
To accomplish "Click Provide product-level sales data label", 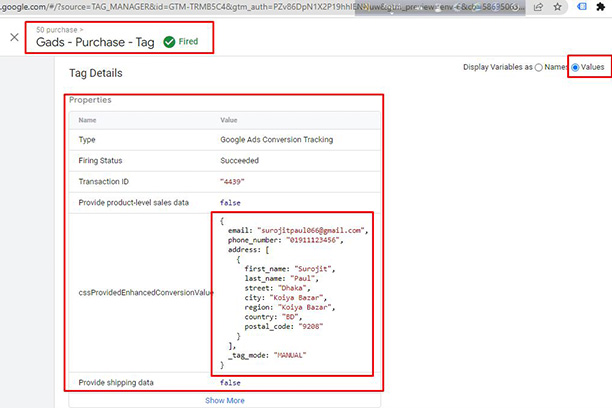I will [133, 203].
